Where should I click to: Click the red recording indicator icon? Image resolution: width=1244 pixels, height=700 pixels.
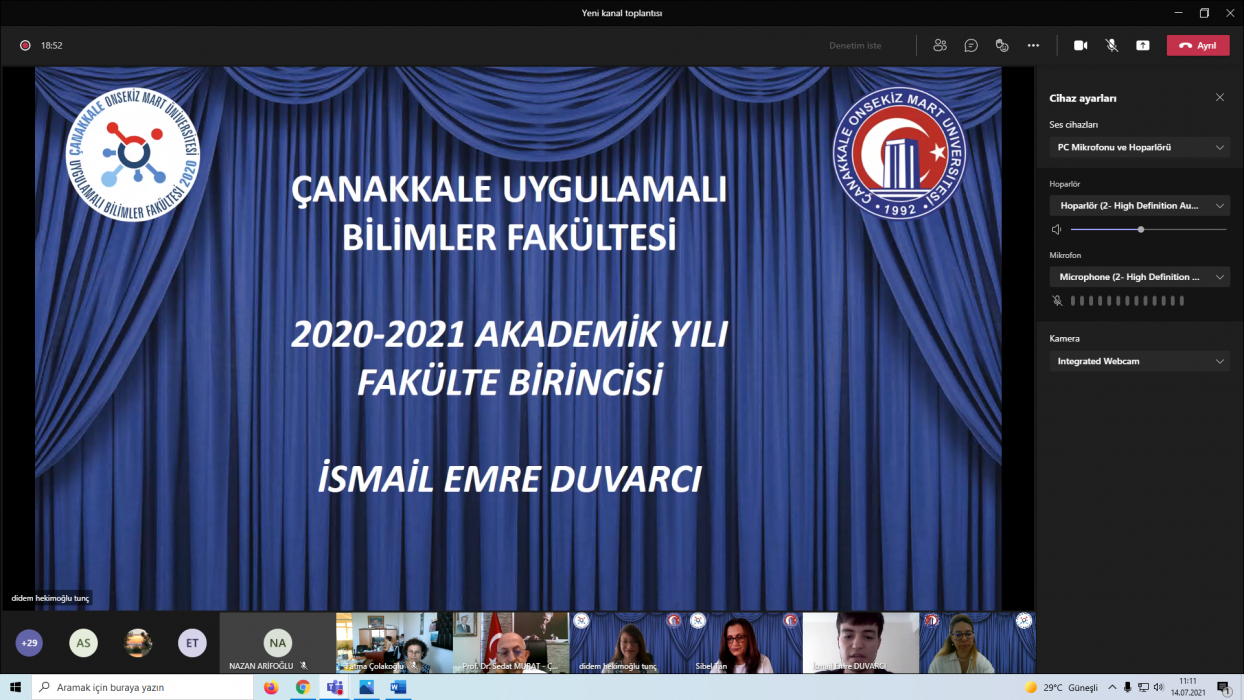point(25,45)
